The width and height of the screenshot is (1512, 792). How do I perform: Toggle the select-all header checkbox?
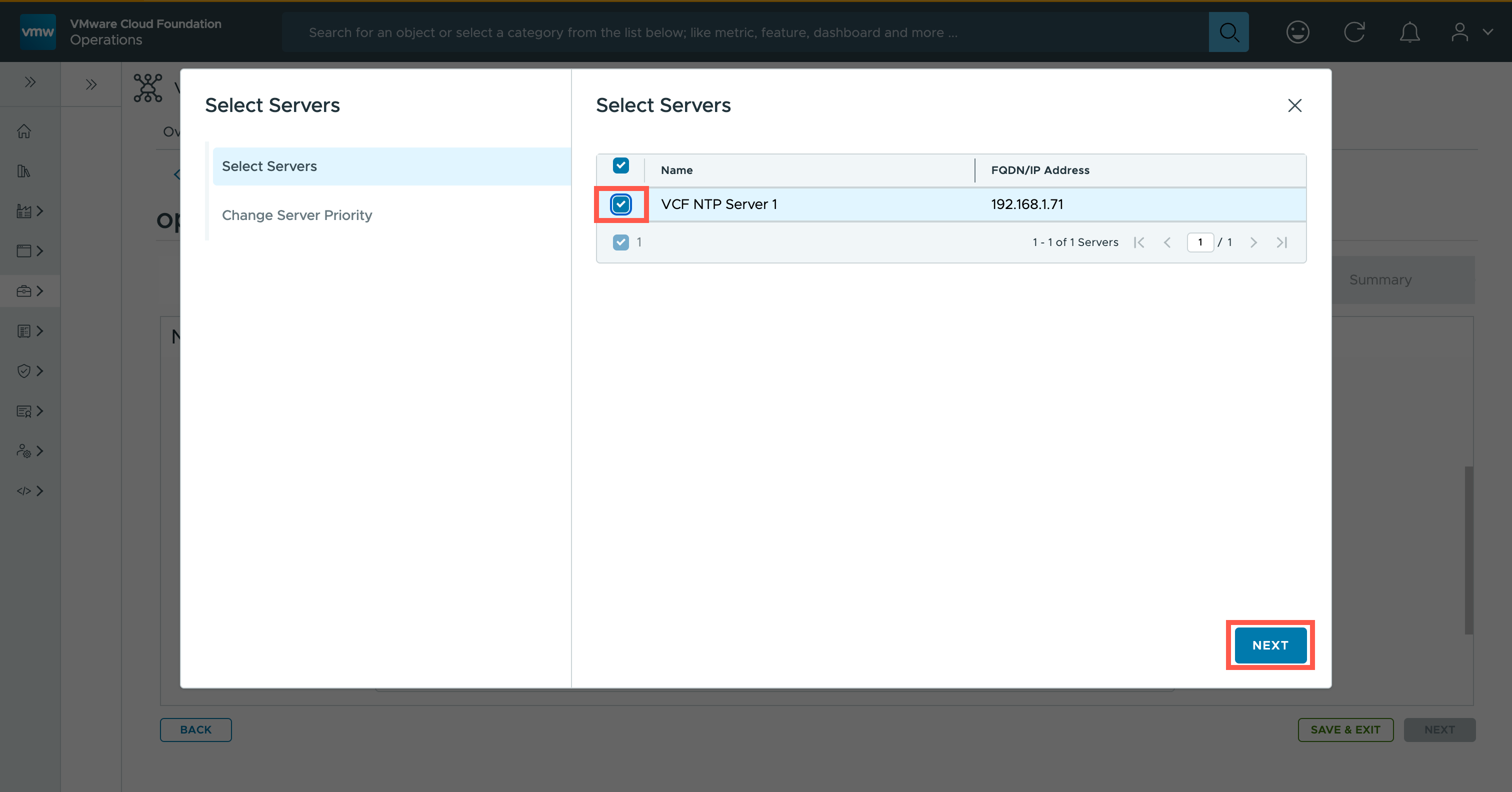click(620, 165)
